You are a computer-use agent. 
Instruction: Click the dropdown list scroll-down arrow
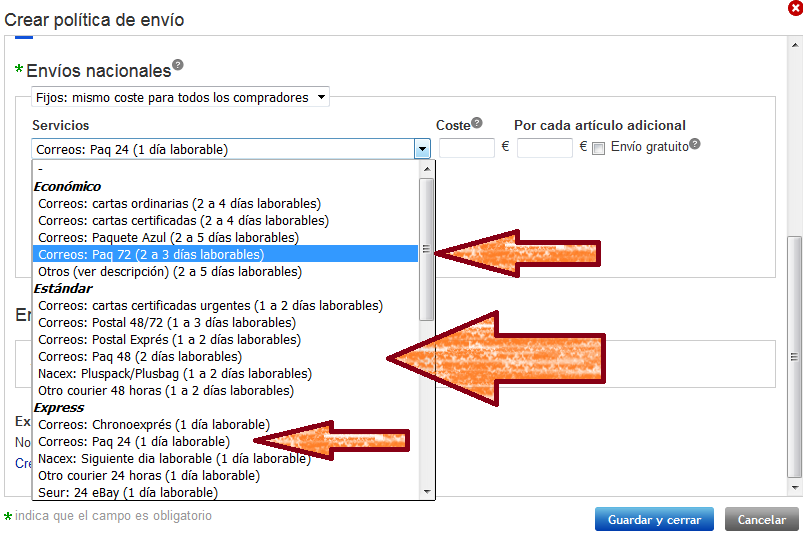427,492
